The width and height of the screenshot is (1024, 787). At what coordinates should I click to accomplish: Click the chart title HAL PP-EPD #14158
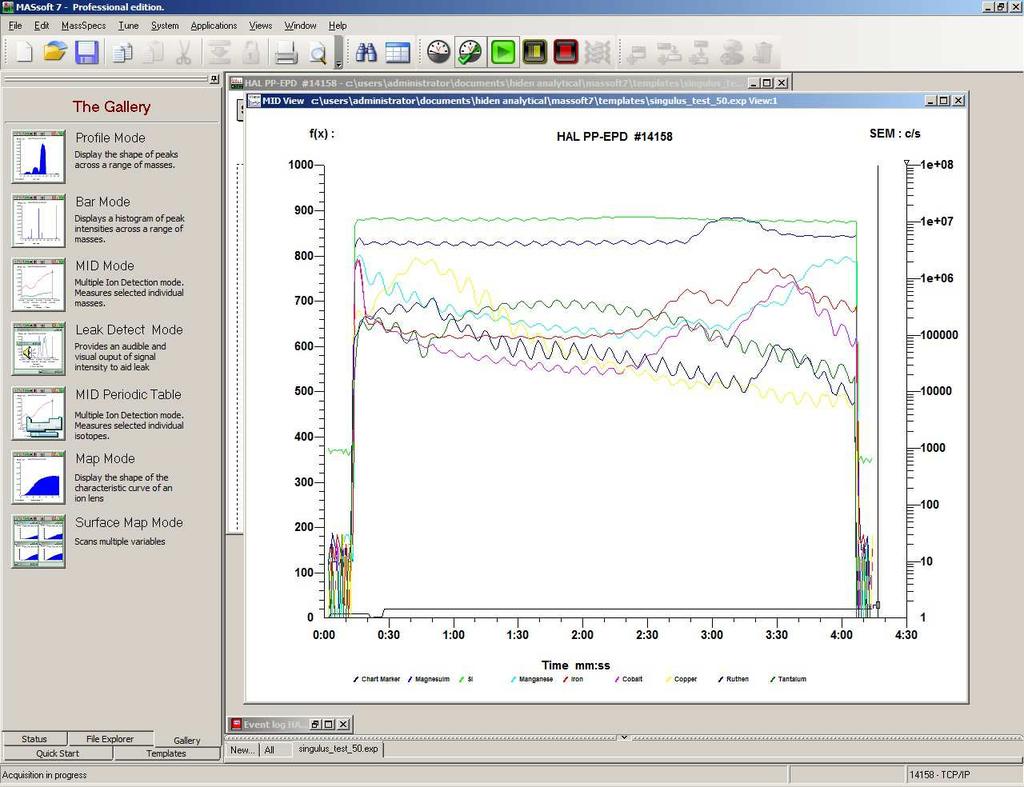(x=615, y=137)
